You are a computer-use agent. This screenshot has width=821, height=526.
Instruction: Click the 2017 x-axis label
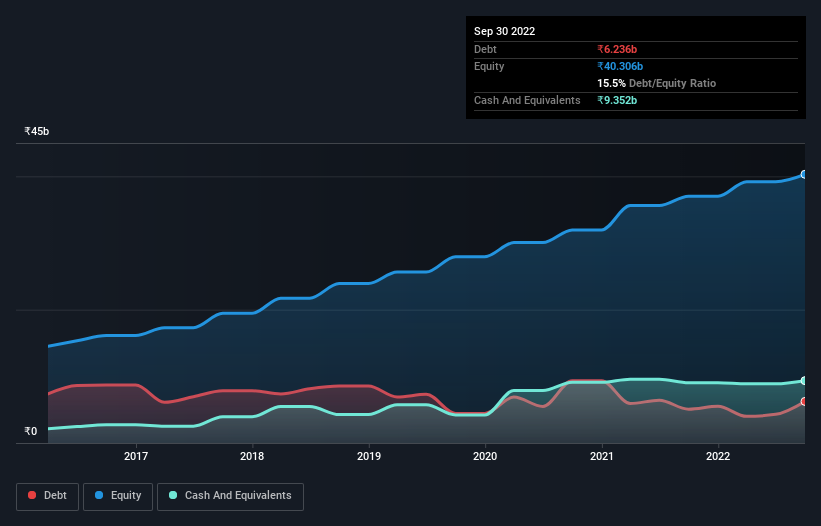(x=136, y=456)
